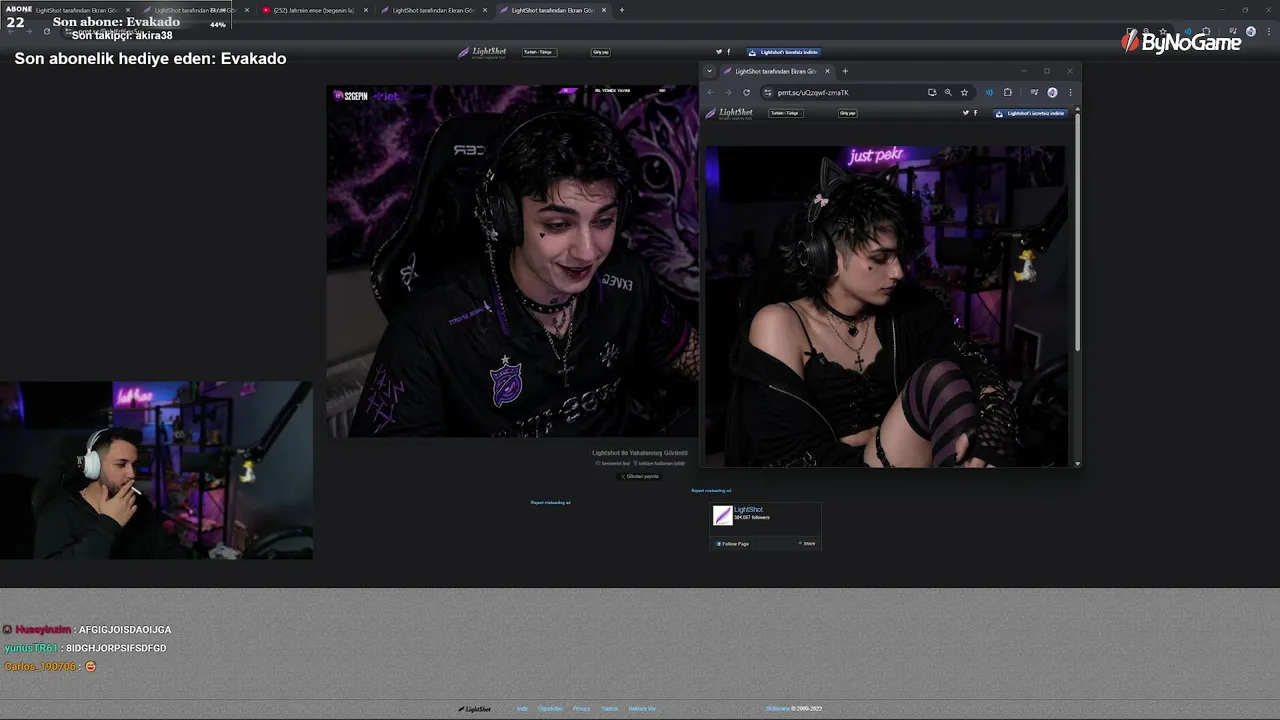
Task: View site information icon beside prnt.sc URL
Action: point(768,92)
